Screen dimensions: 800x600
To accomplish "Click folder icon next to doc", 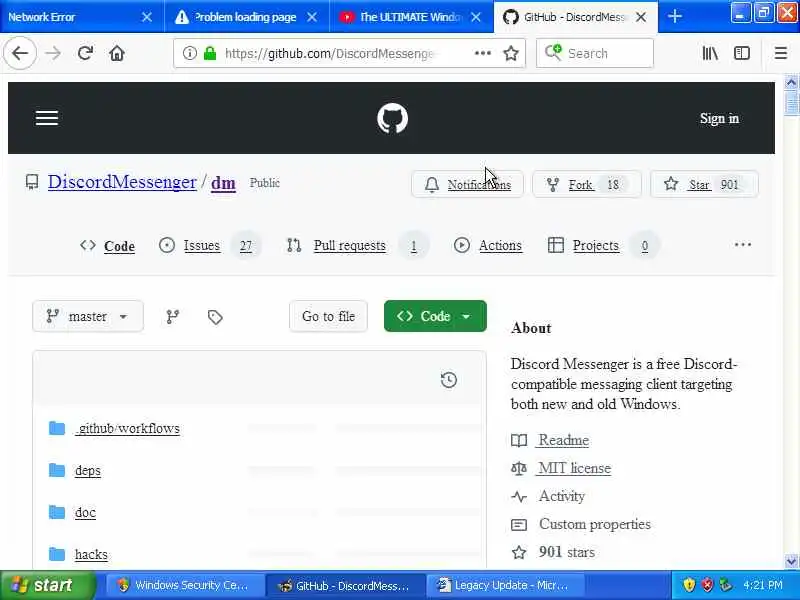I will coord(57,512).
